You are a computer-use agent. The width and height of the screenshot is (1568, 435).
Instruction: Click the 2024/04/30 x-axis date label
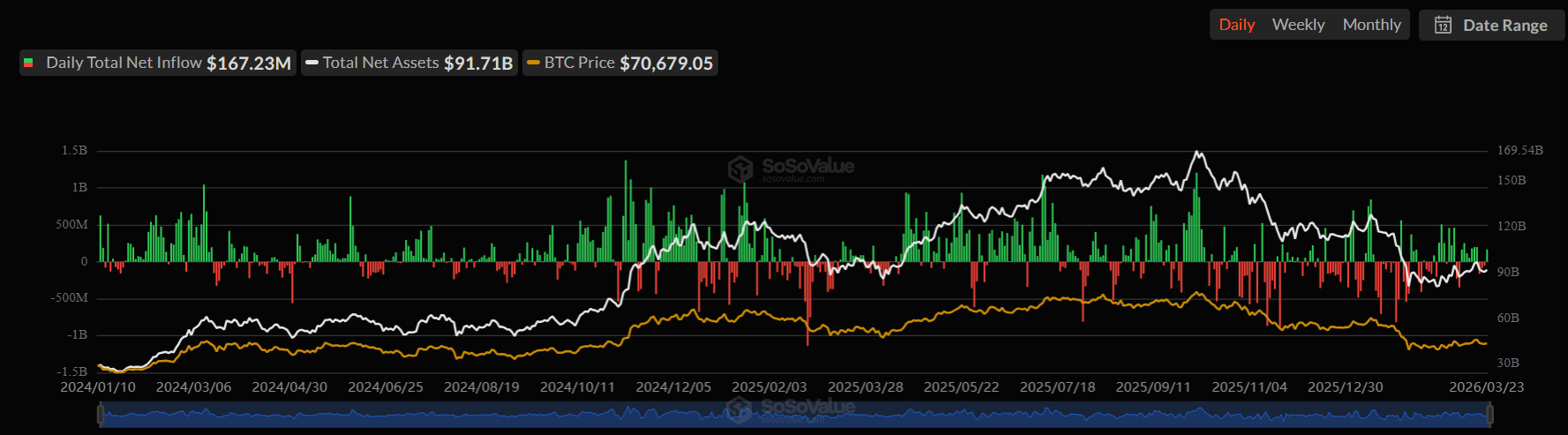coord(289,387)
